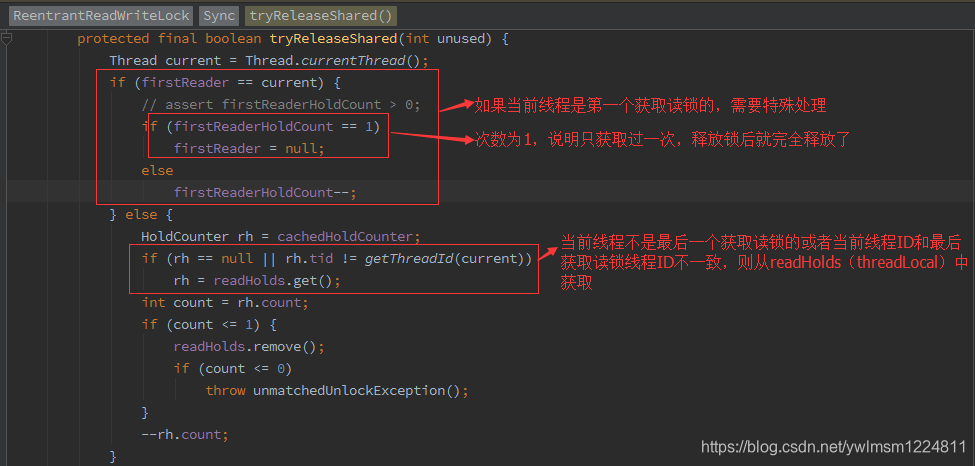Click the 'unused' parameter name

(x=461, y=39)
